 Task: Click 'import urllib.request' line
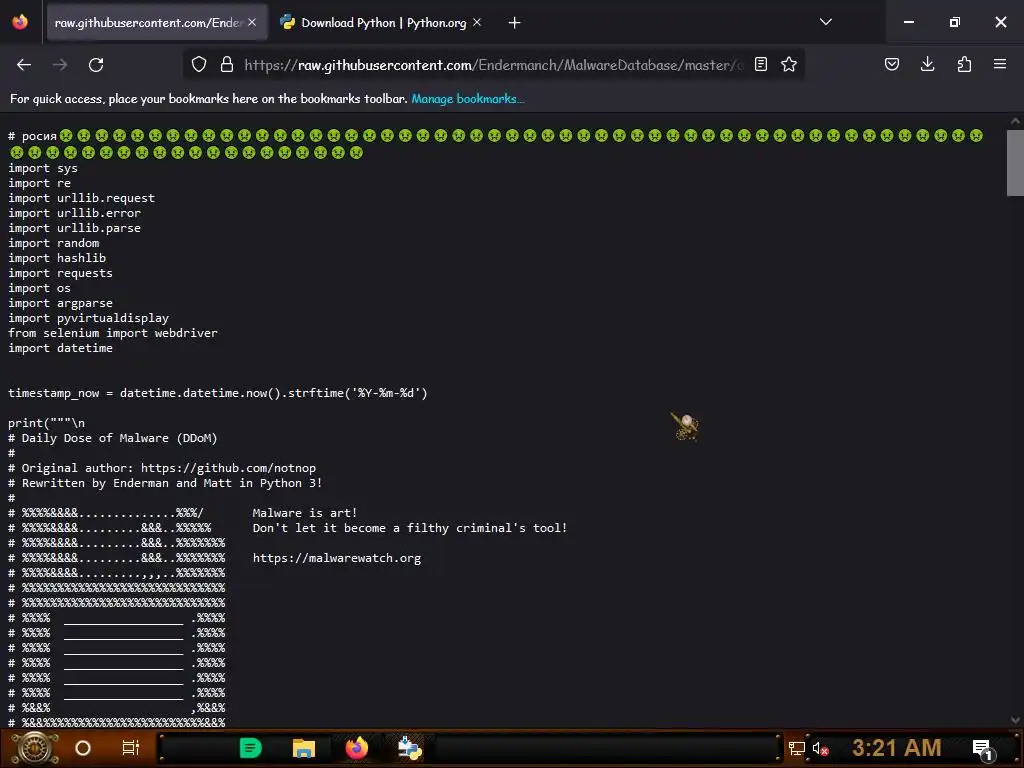coord(82,198)
